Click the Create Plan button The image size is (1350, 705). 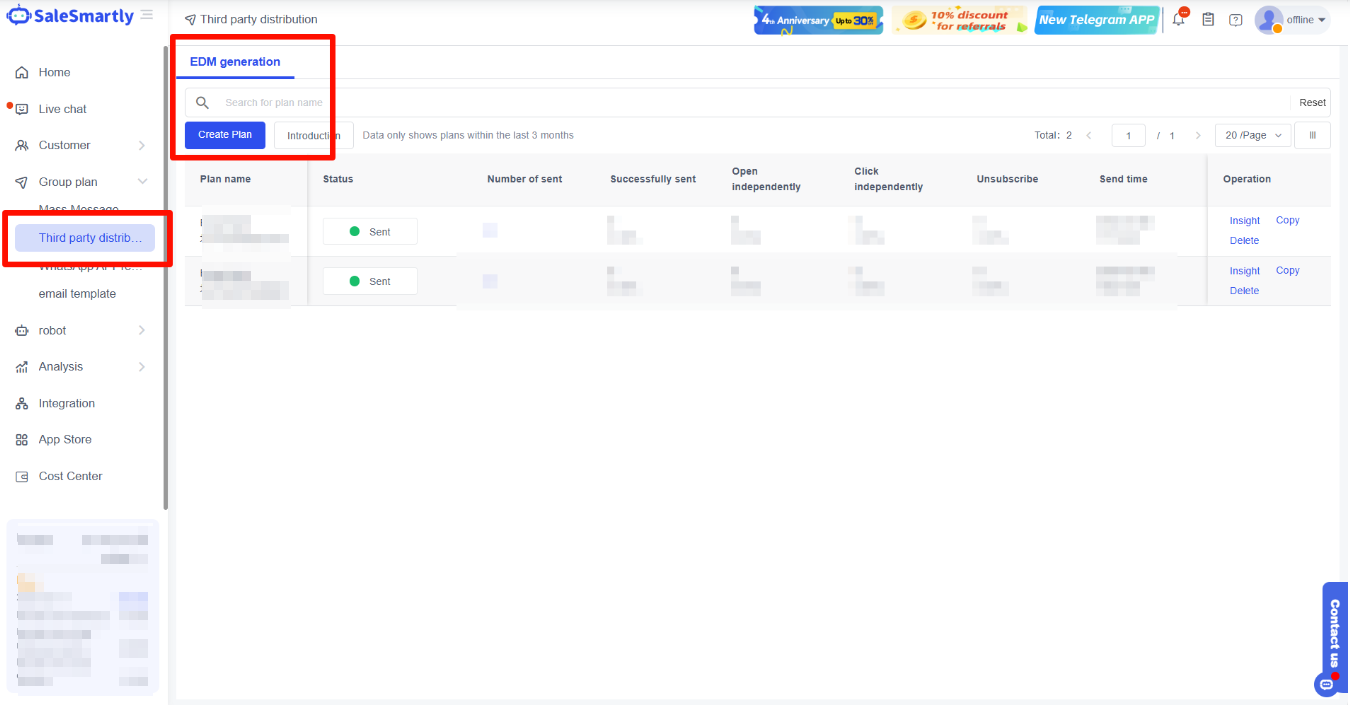pyautogui.click(x=225, y=135)
